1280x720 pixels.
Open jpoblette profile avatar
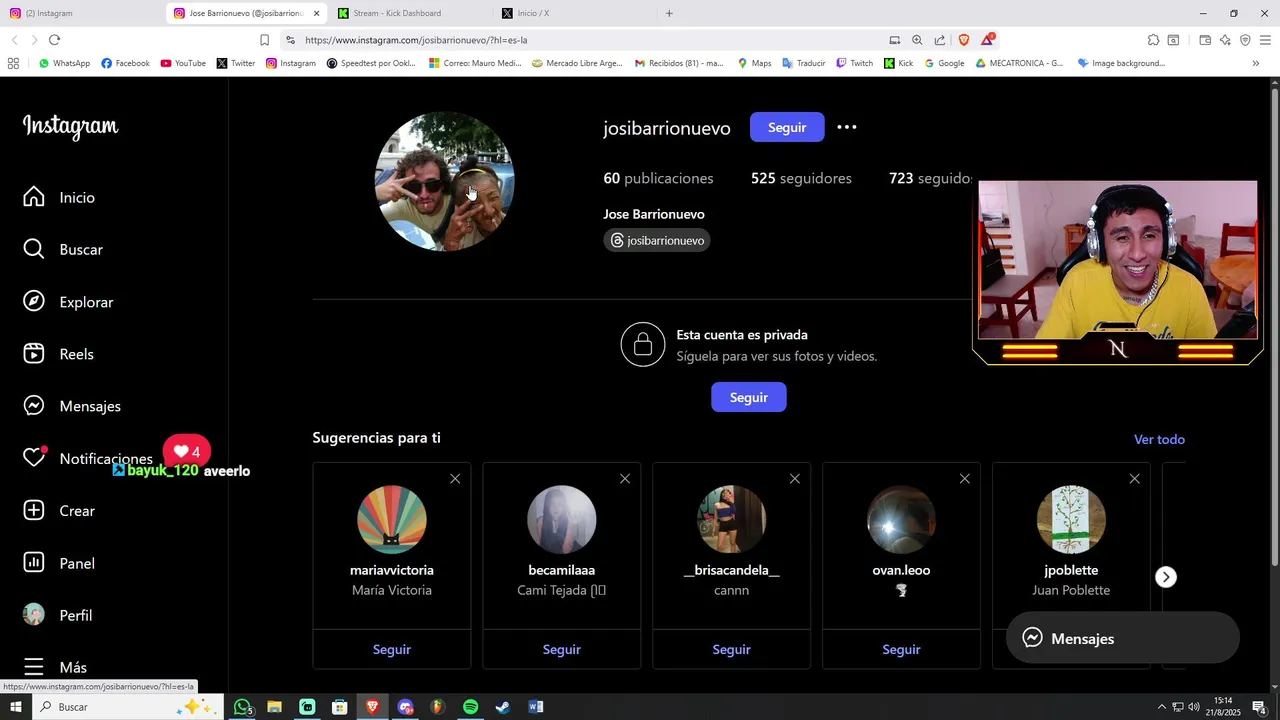(x=1071, y=519)
